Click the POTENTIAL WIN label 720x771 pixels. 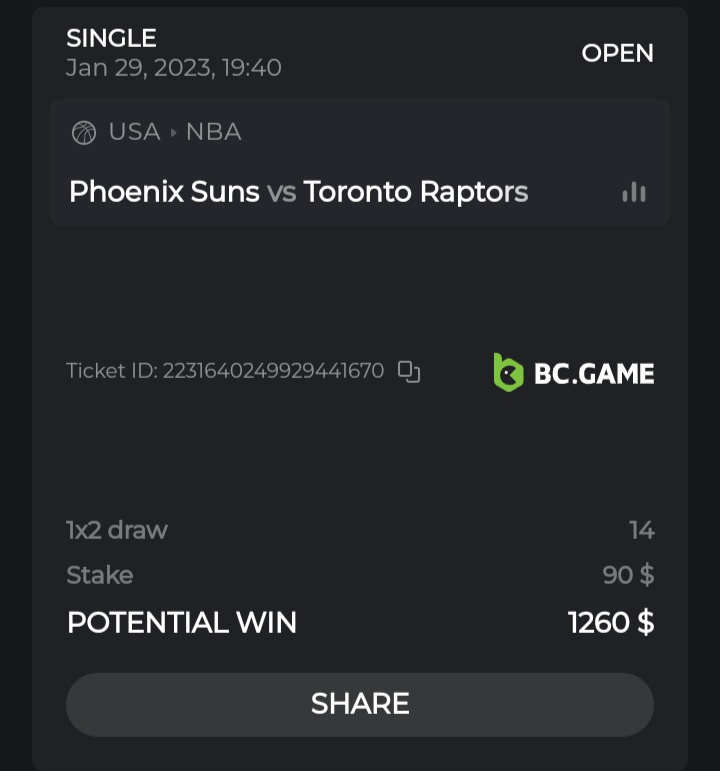coord(181,623)
